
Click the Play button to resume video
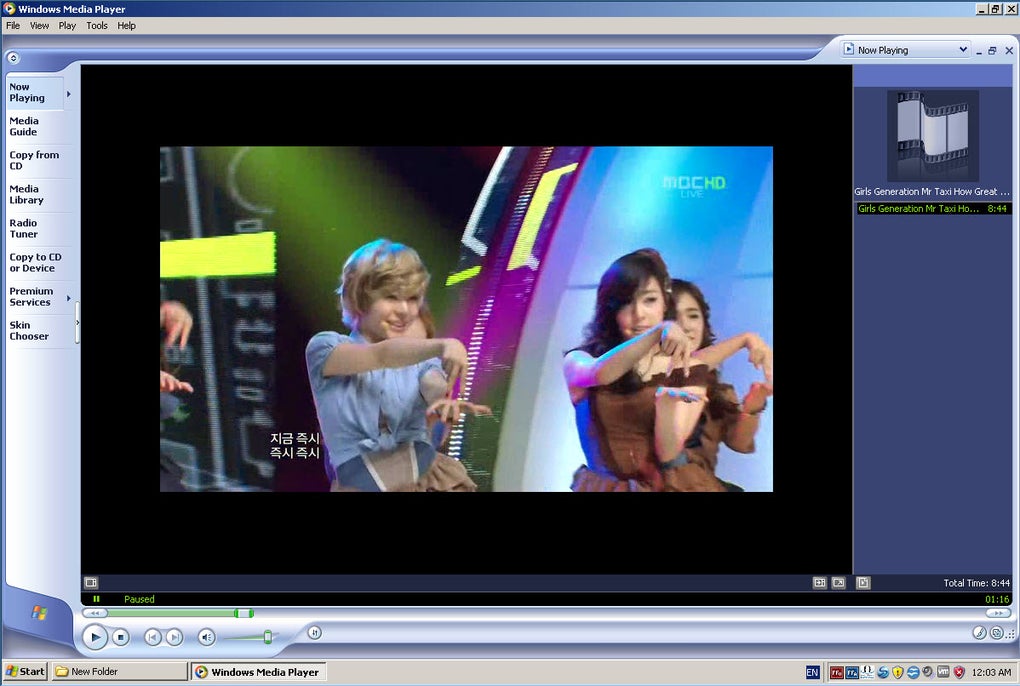coord(95,637)
